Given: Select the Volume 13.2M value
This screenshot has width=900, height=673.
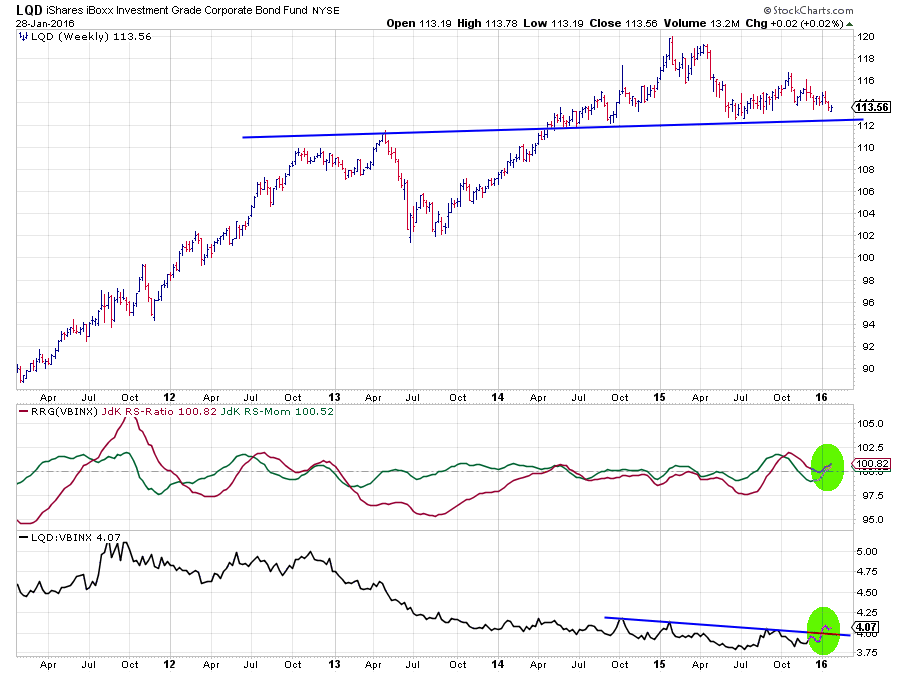Looking at the screenshot, I should pyautogui.click(x=701, y=24).
